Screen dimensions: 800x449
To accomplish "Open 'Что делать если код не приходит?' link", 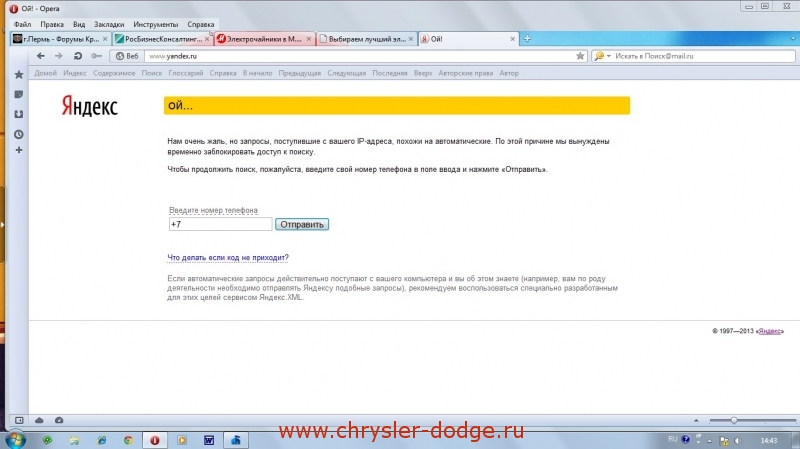I will 228,258.
